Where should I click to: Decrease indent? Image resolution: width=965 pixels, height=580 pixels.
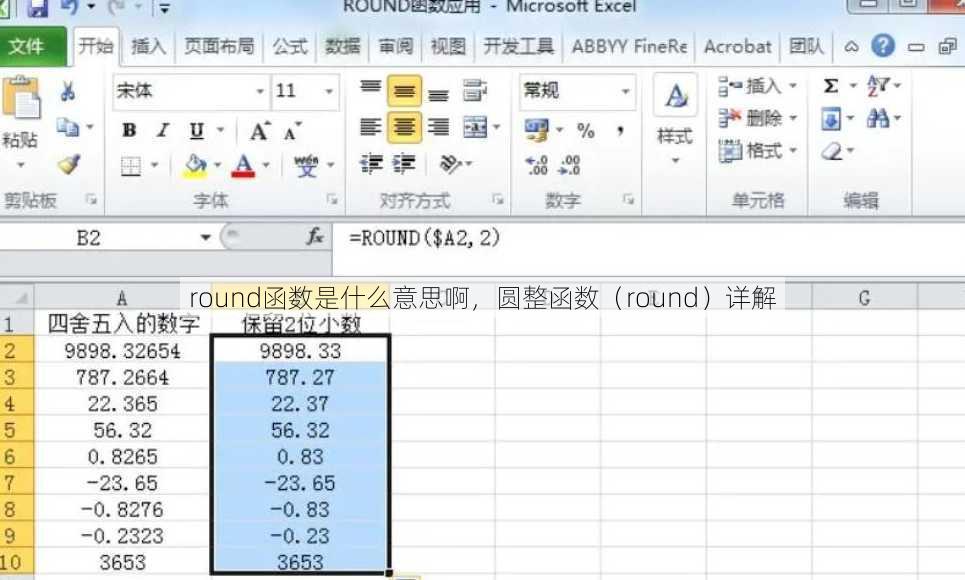coord(371,164)
